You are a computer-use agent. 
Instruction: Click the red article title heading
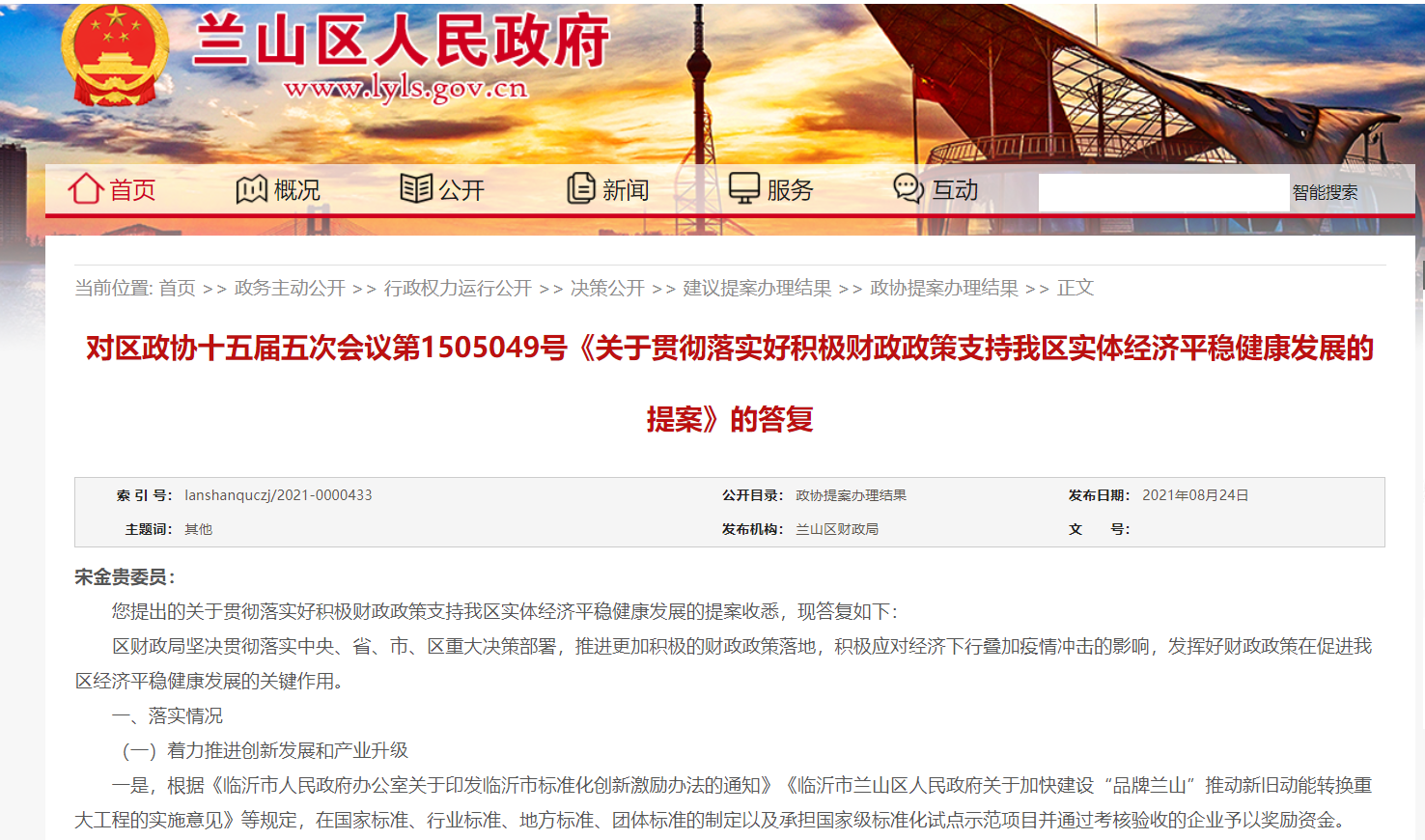pos(730,383)
